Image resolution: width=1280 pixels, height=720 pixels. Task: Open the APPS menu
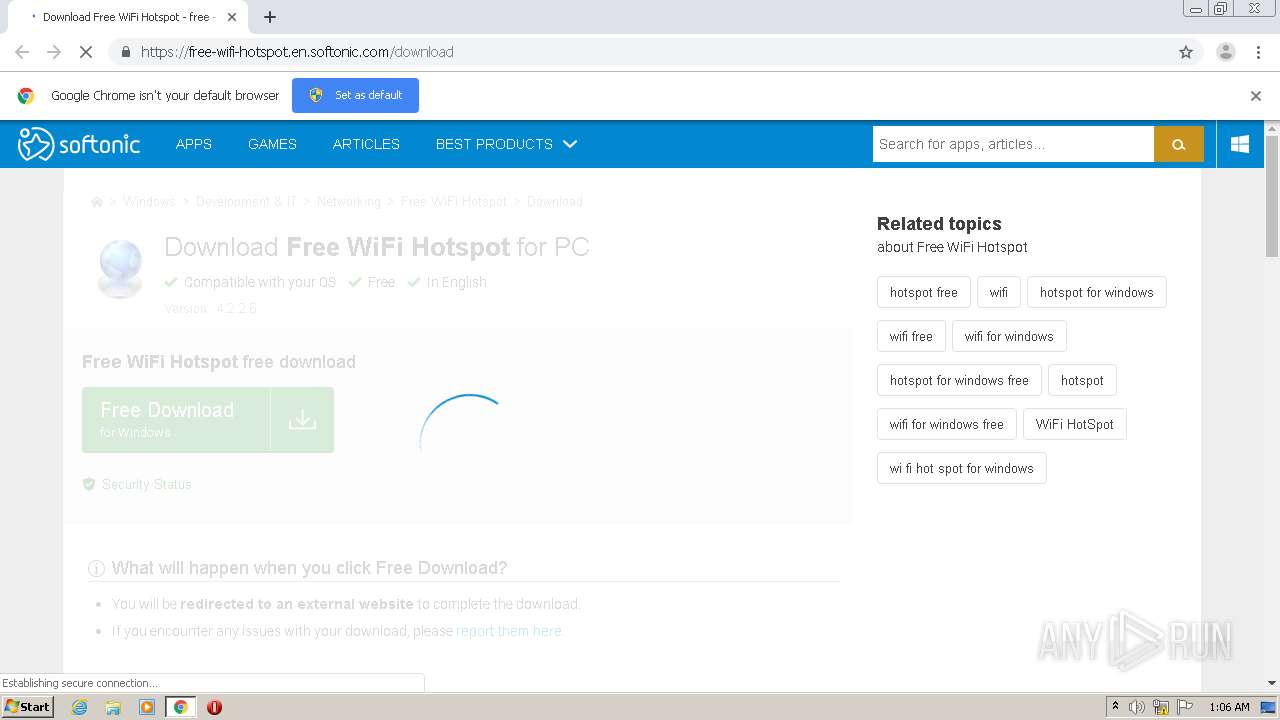click(194, 144)
